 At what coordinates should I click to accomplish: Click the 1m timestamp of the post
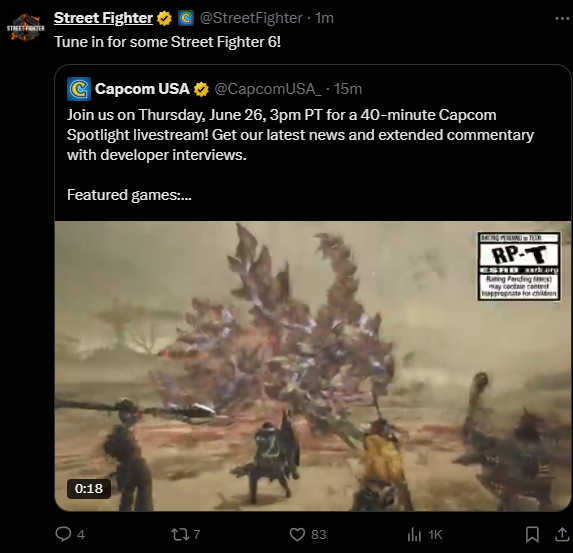(324, 18)
